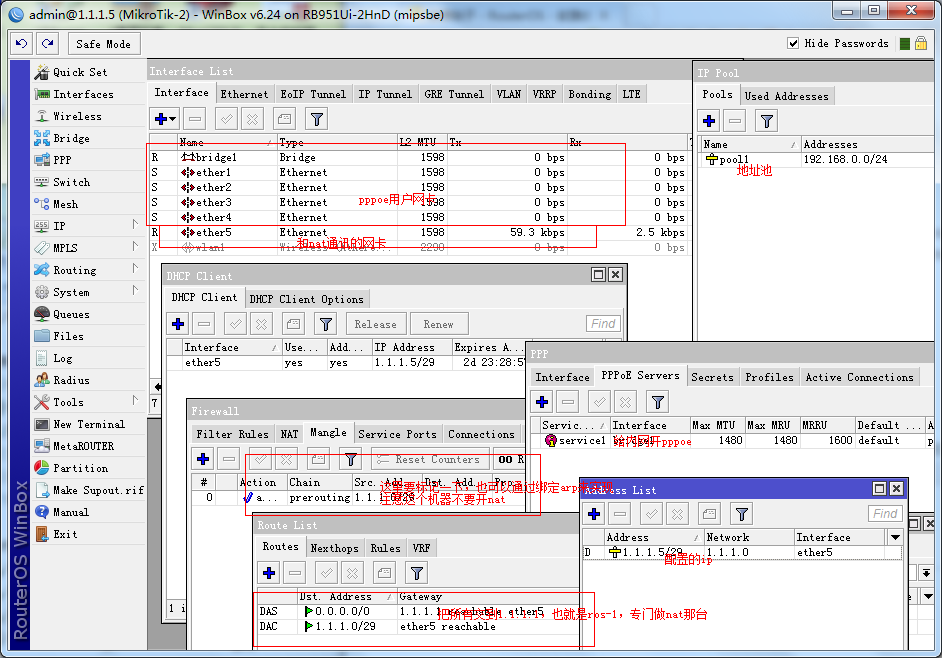This screenshot has height=658, width=942.
Task: Switch to the Ethernet tab
Action: [x=244, y=94]
